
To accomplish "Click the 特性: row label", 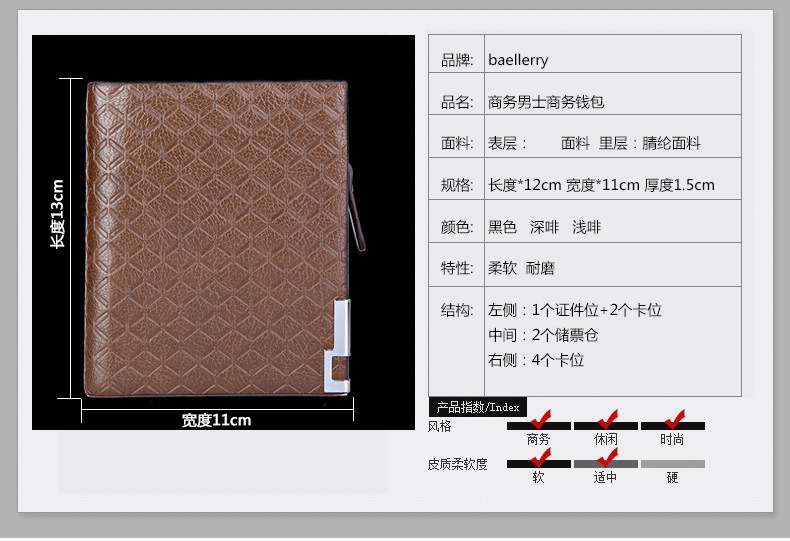I will coord(457,268).
